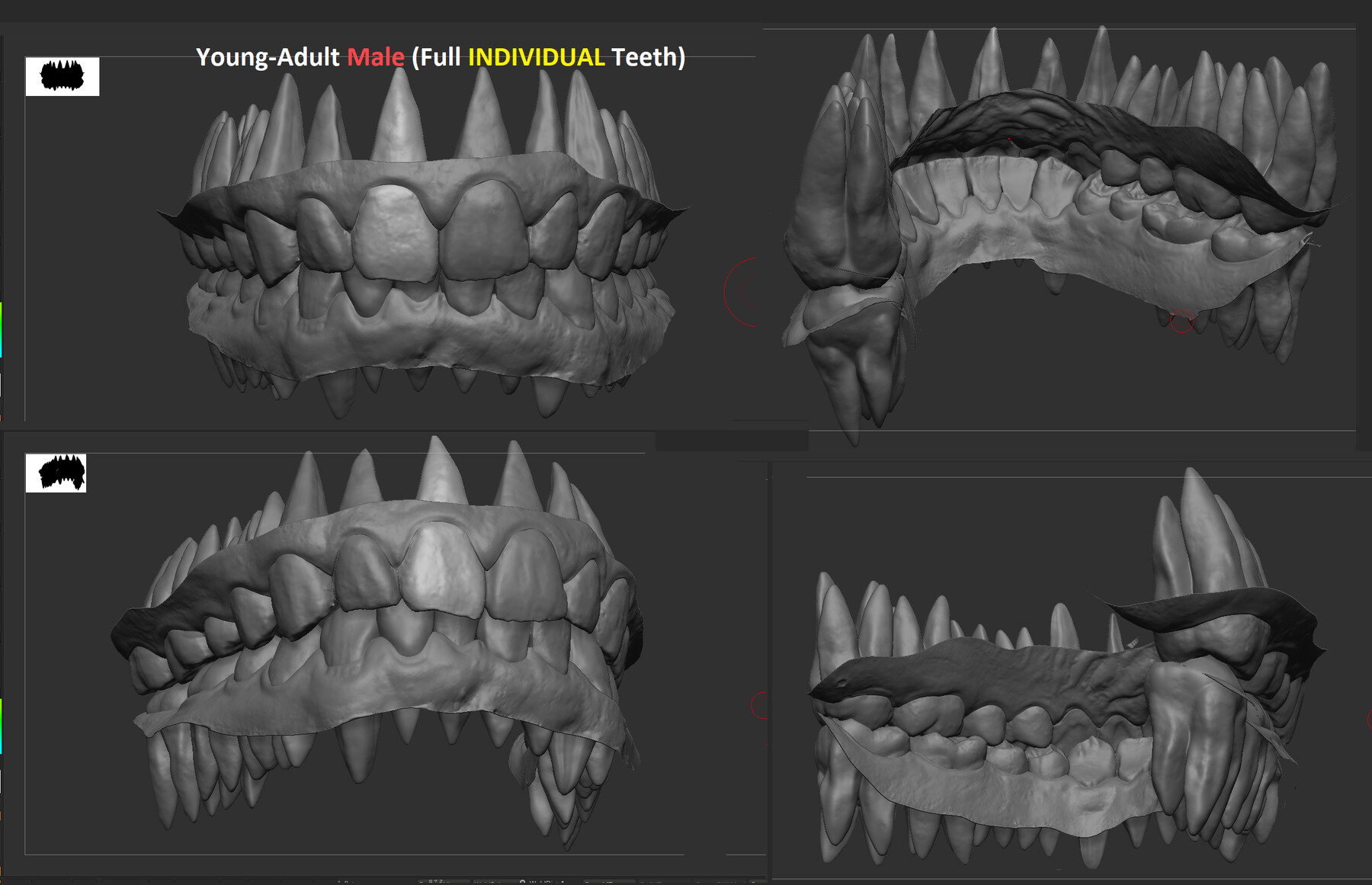Click the control showing '4' on the bottom status bar
This screenshot has height=885, width=1372.
(564, 882)
